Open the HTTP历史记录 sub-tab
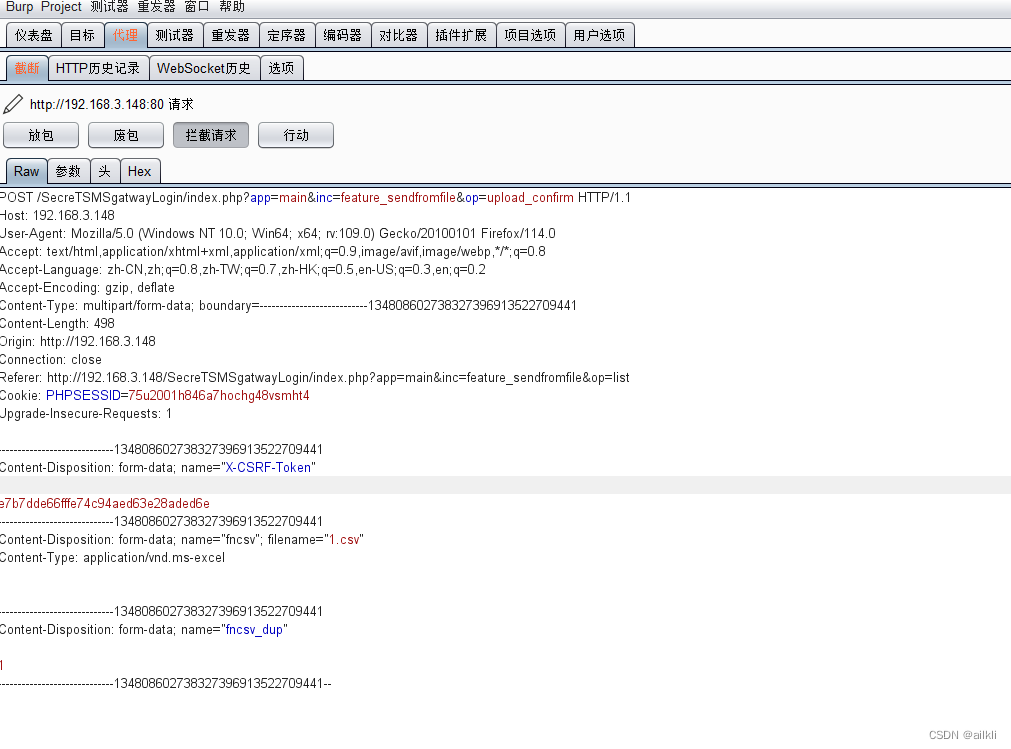 (x=97, y=68)
